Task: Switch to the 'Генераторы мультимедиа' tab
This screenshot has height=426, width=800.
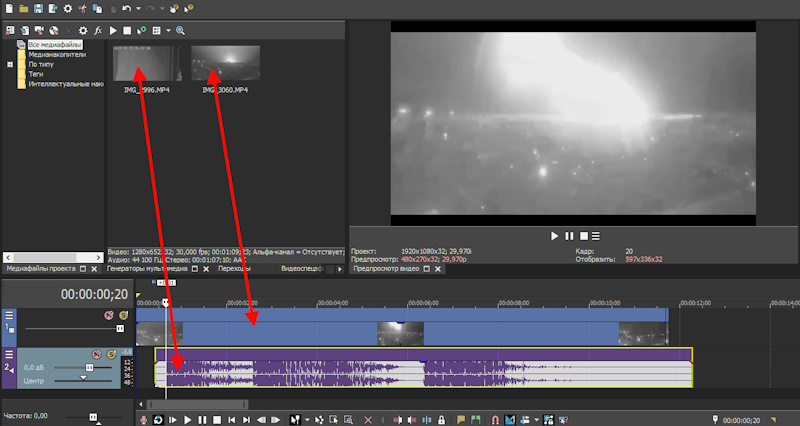Action: coord(147,268)
